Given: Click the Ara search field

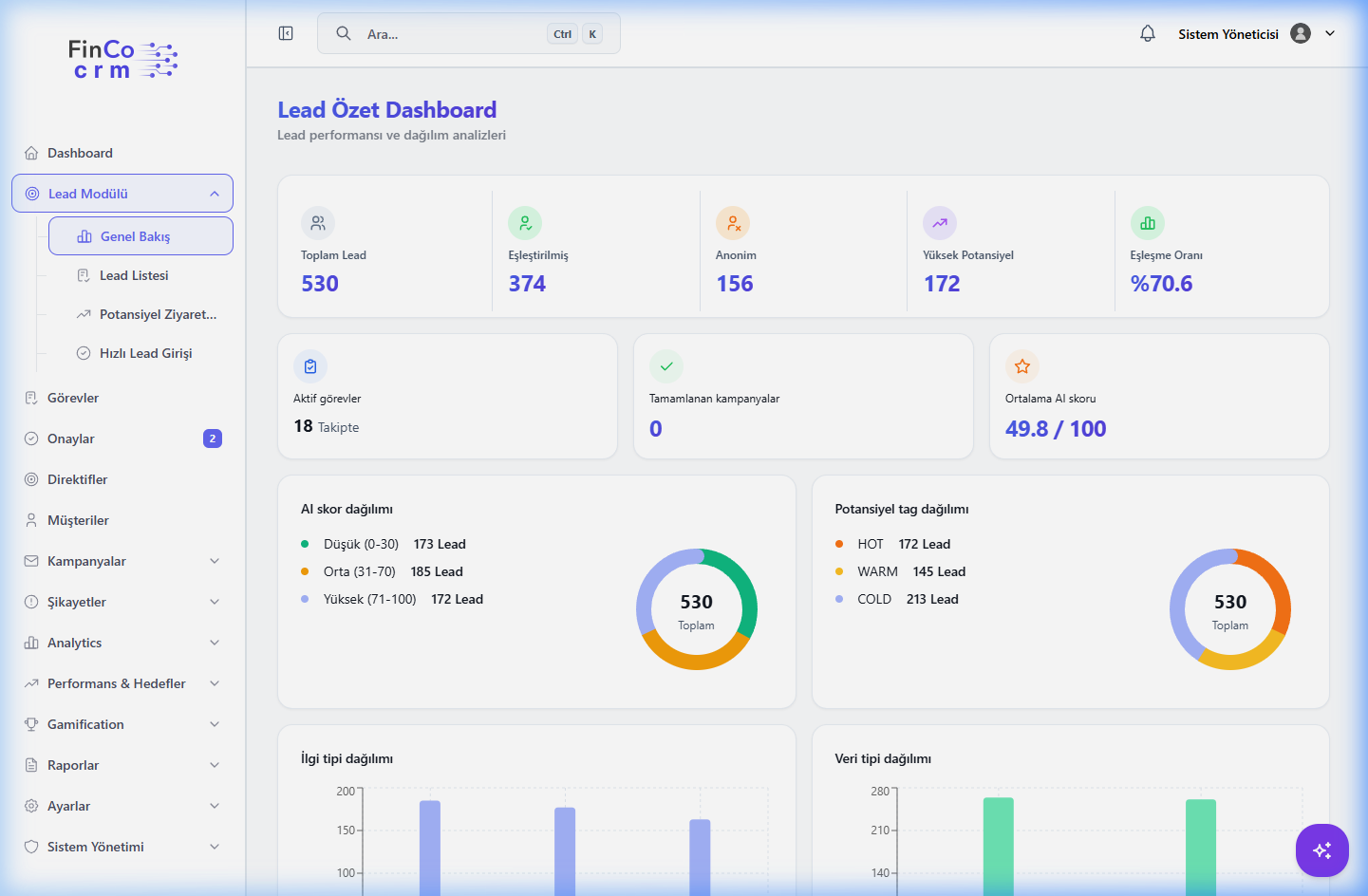Looking at the screenshot, I should (x=469, y=33).
